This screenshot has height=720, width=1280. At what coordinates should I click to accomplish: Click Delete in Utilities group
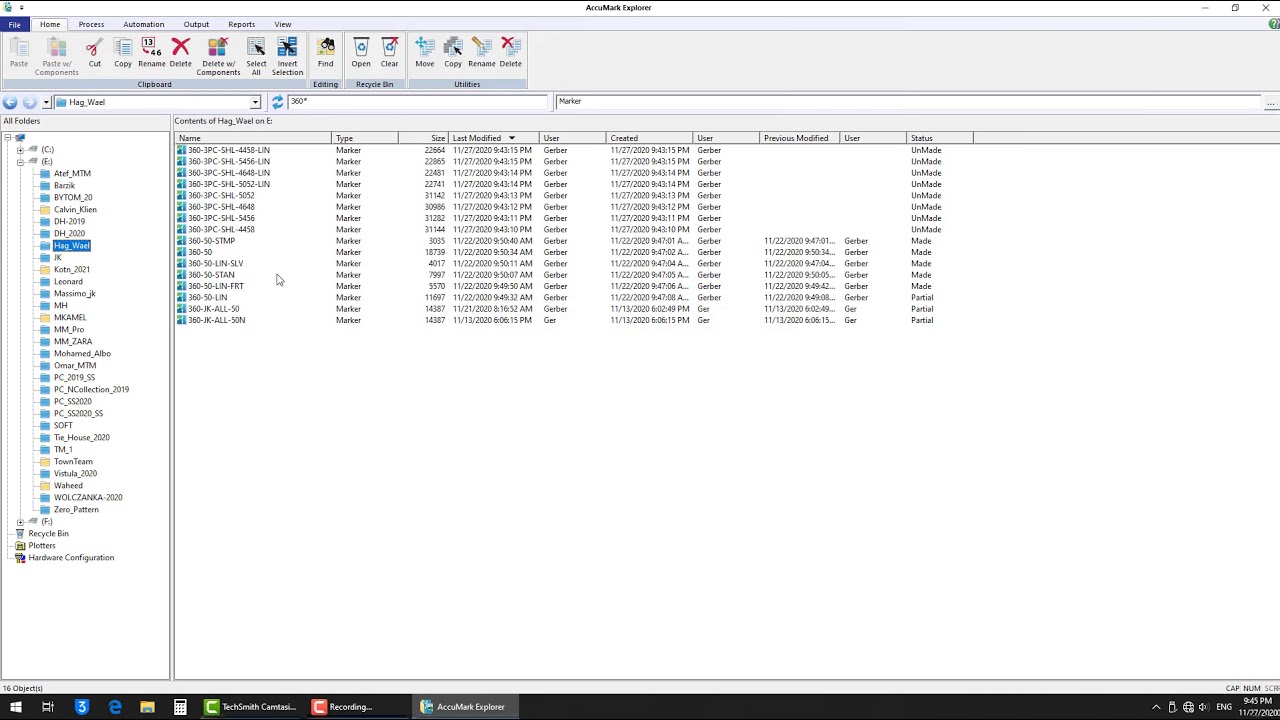[x=510, y=53]
